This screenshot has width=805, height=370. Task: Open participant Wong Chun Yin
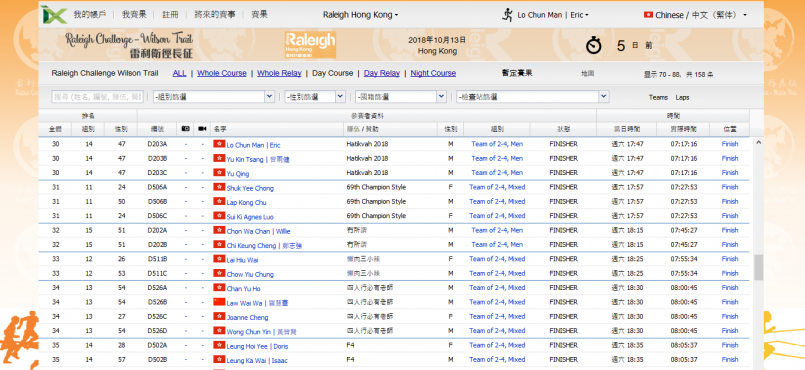click(261, 332)
